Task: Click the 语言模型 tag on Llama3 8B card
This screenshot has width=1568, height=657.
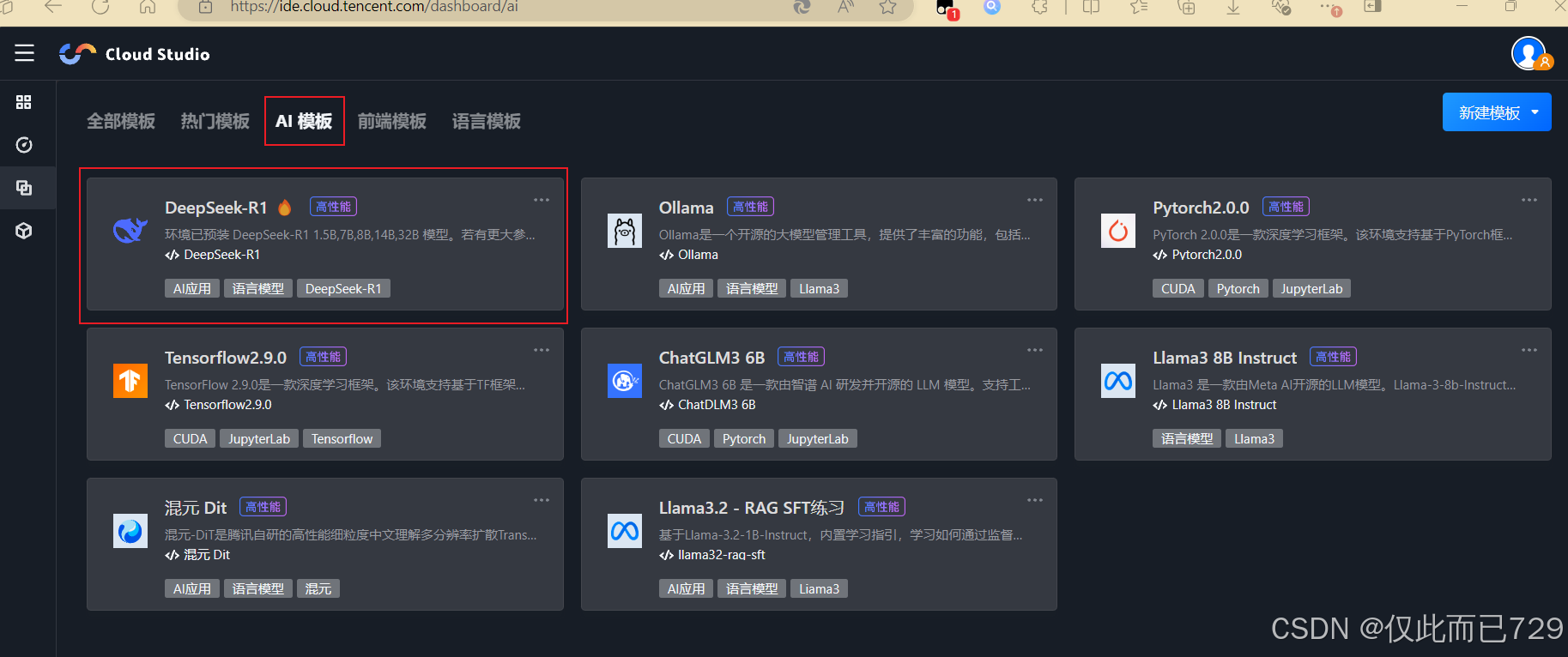Action: coord(1187,438)
